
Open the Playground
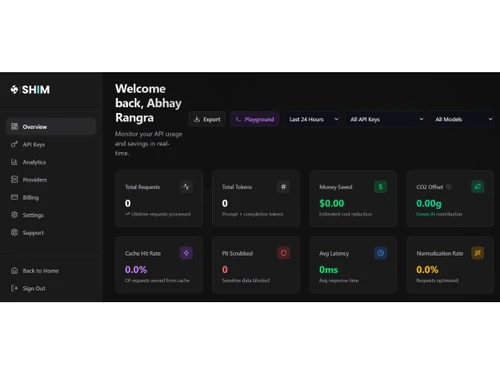pyautogui.click(x=255, y=119)
